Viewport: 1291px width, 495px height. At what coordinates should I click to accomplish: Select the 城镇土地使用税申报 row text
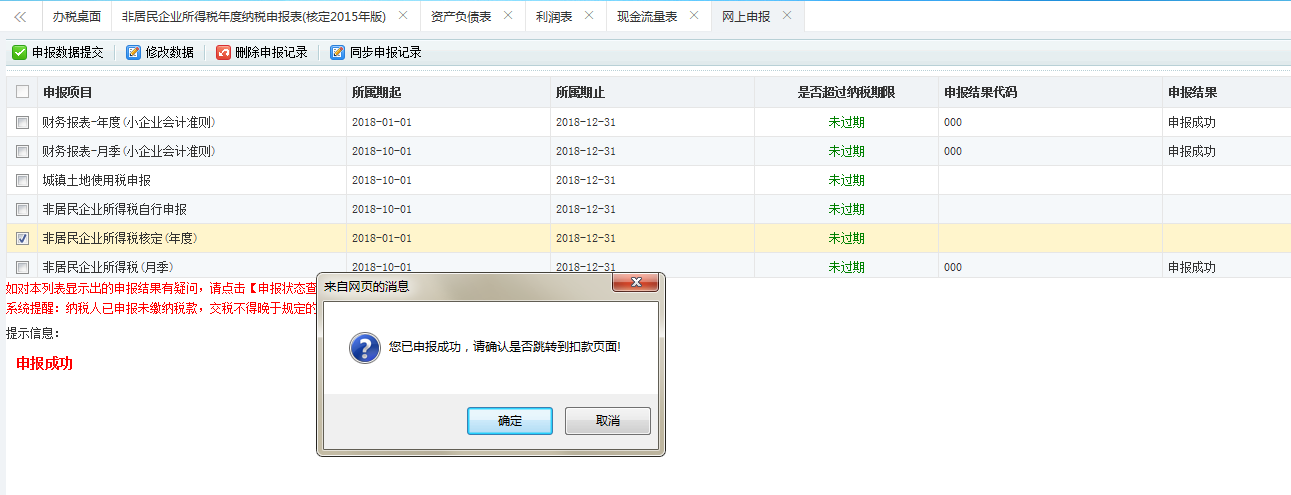96,180
